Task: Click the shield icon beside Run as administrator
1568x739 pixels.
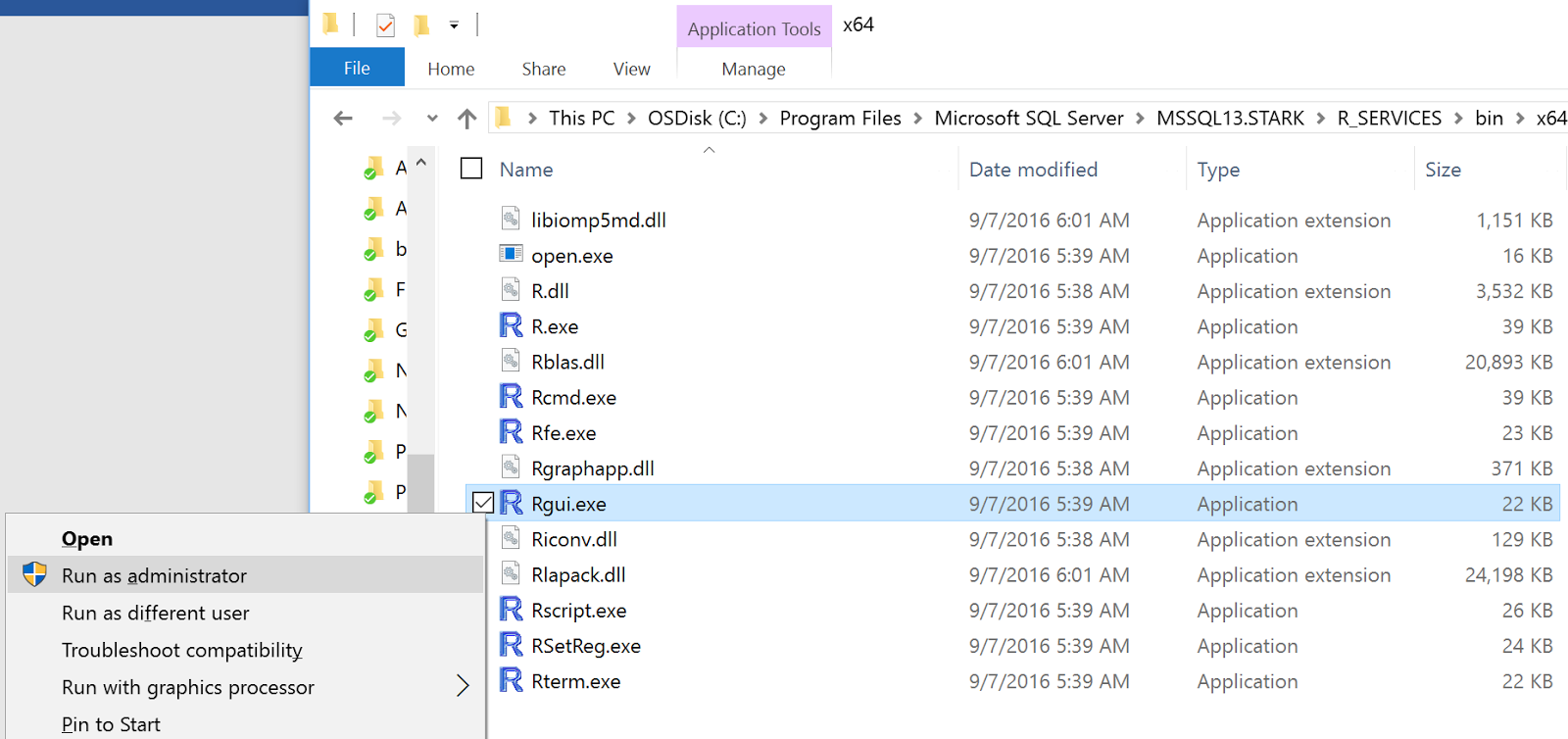Action: (x=34, y=574)
